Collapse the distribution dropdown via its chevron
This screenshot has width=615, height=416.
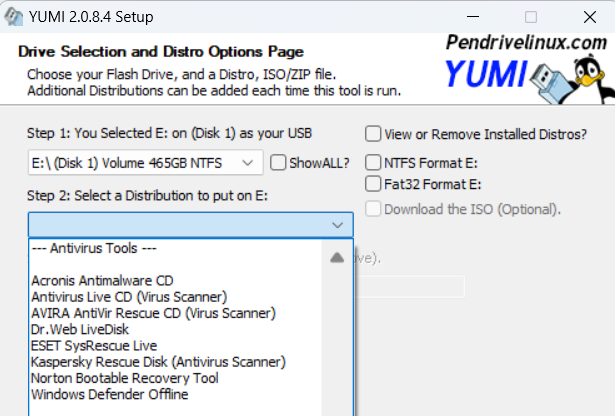337,225
